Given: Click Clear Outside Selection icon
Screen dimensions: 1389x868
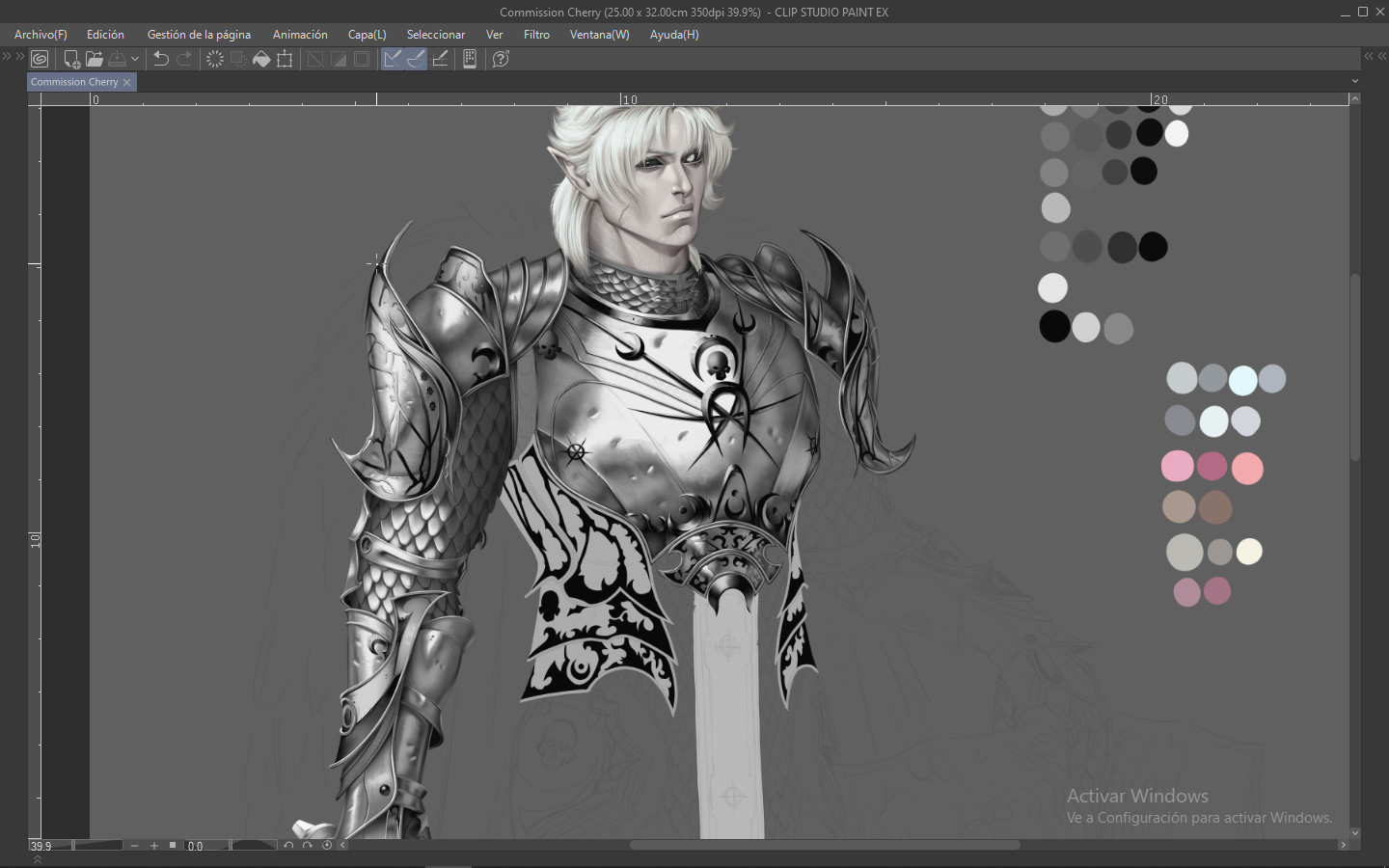Looking at the screenshot, I should (238, 59).
